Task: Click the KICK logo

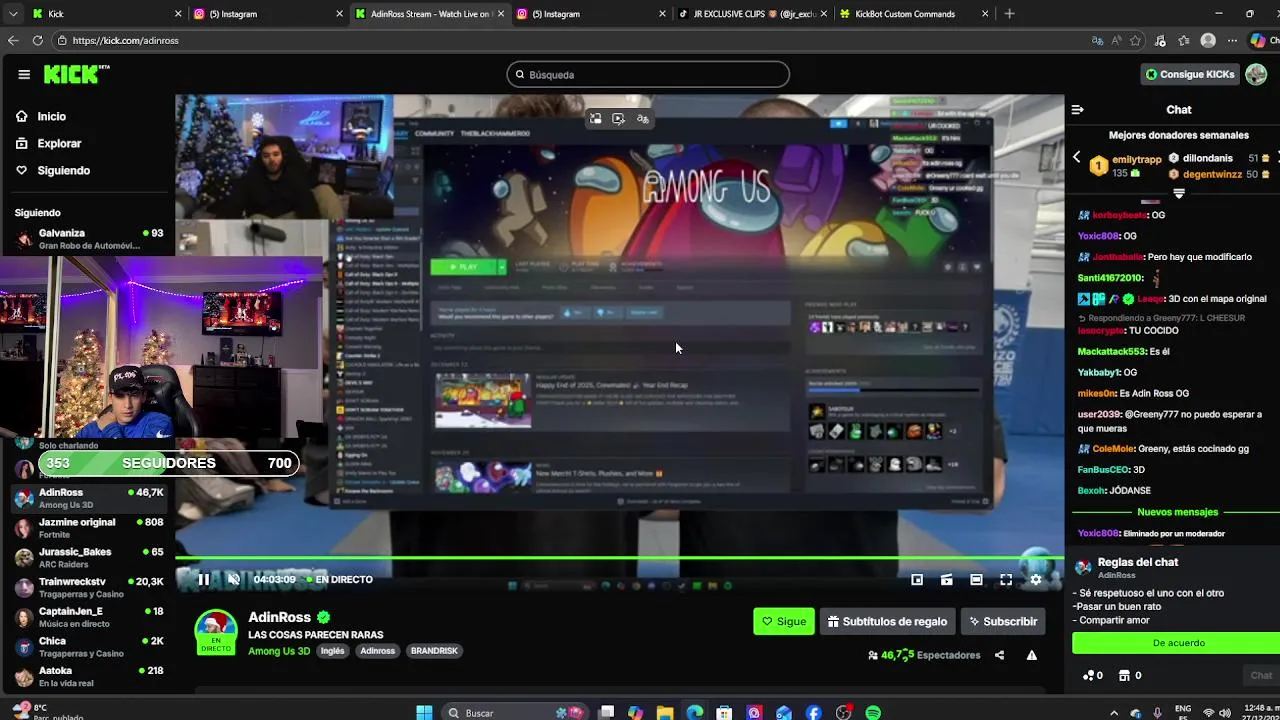Action: 76,74
